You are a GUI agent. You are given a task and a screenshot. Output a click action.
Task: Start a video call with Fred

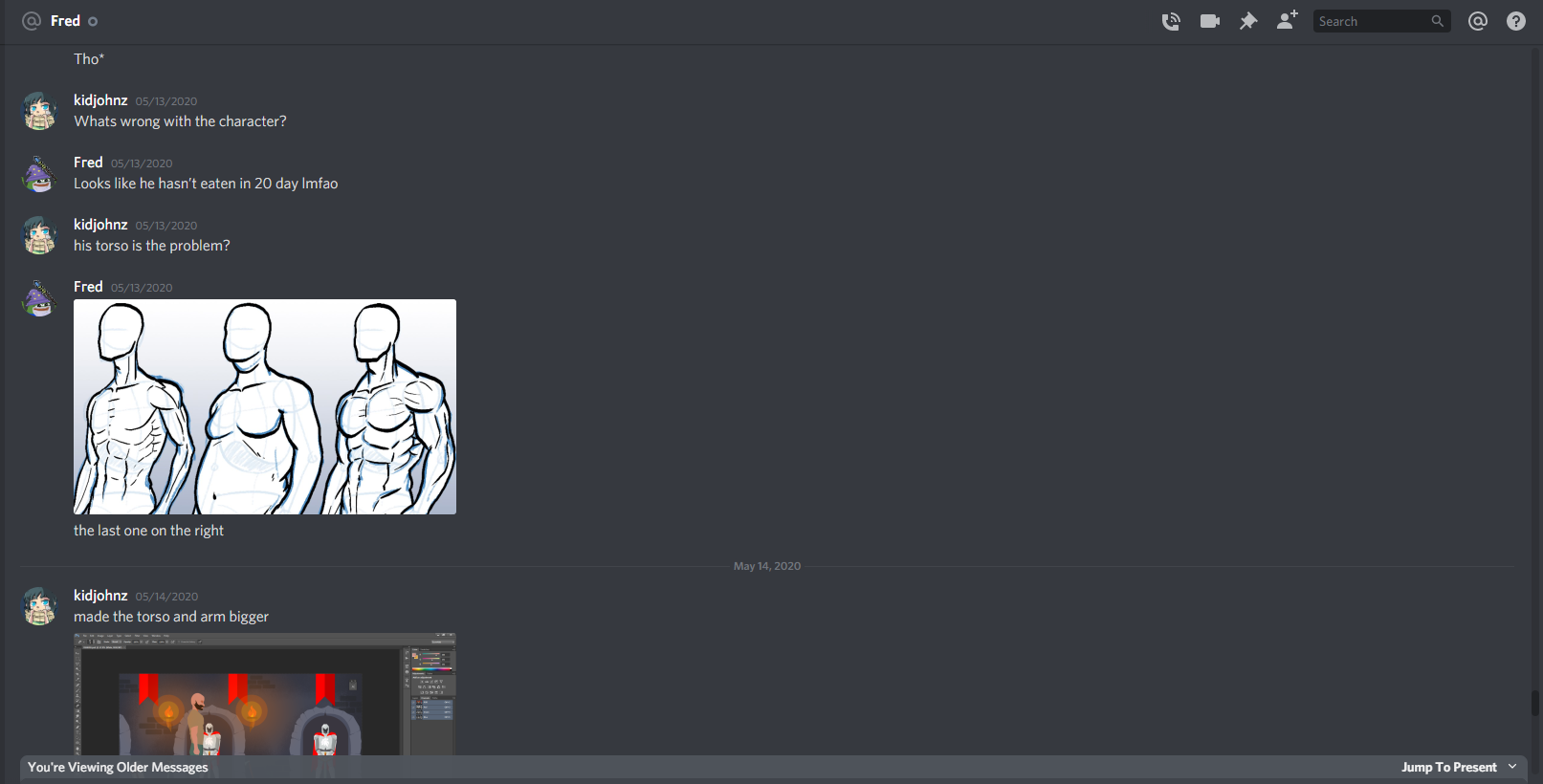(1210, 21)
